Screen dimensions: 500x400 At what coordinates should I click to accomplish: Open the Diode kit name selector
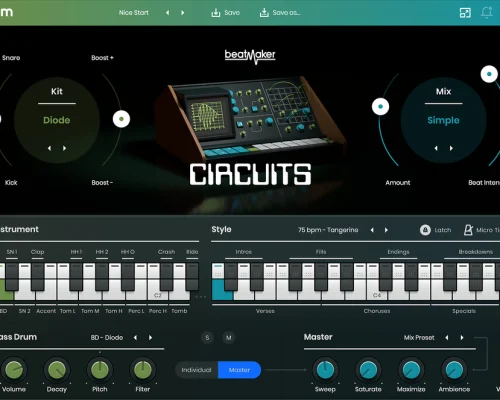[57, 120]
